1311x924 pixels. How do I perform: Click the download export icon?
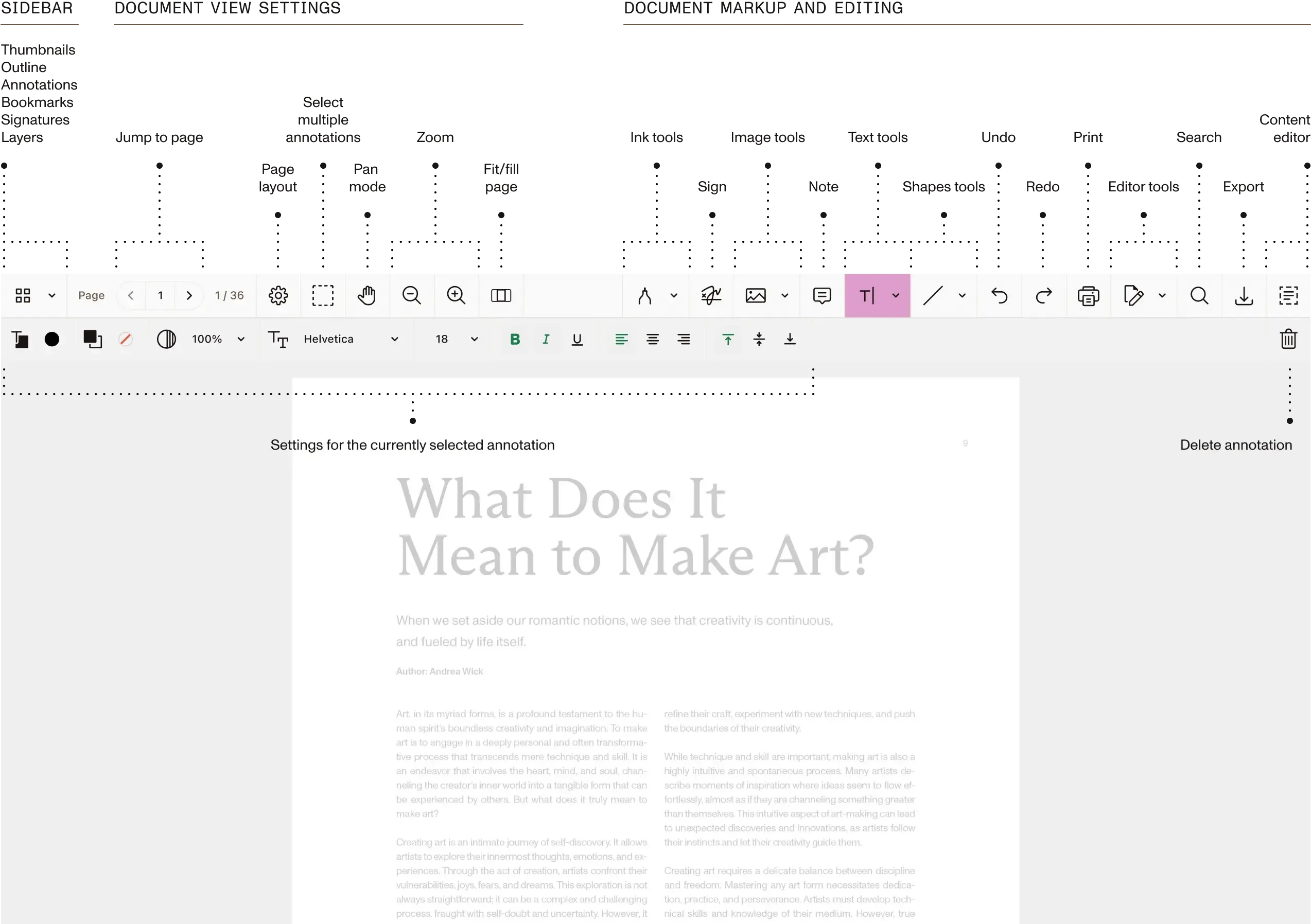coord(1244,296)
